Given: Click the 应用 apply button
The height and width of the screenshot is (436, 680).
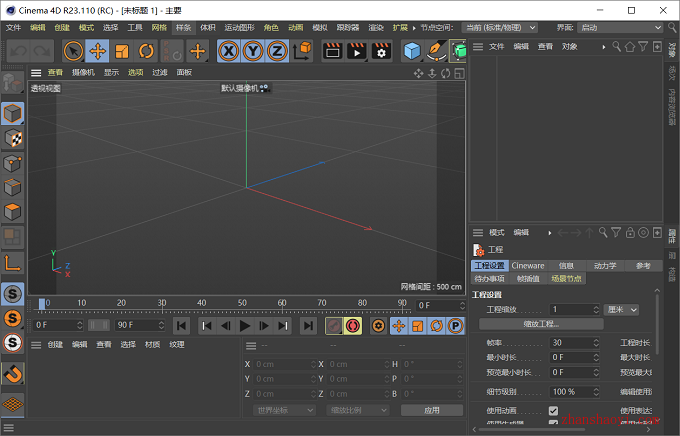Looking at the screenshot, I should click(x=432, y=410).
